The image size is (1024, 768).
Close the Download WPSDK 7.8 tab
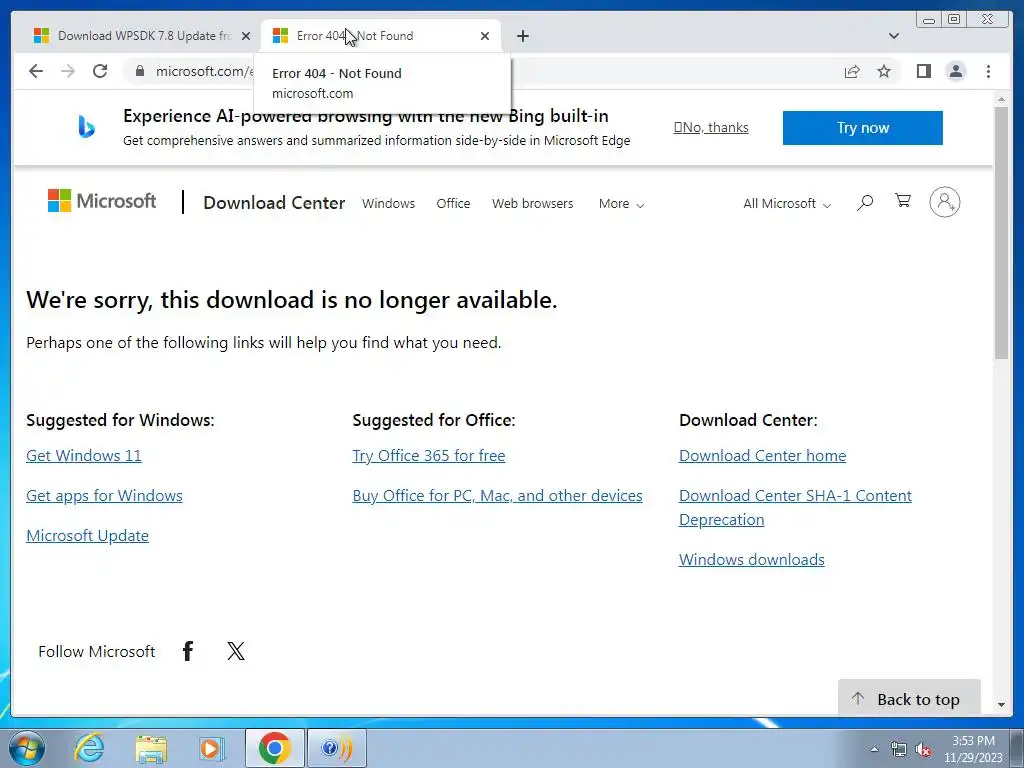(246, 36)
